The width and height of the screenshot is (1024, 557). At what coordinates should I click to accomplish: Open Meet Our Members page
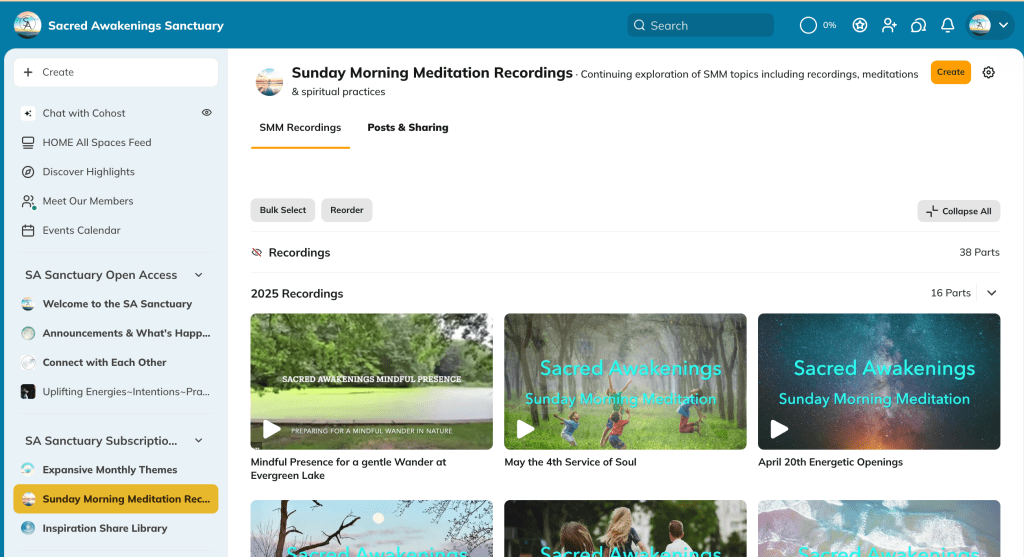click(87, 201)
